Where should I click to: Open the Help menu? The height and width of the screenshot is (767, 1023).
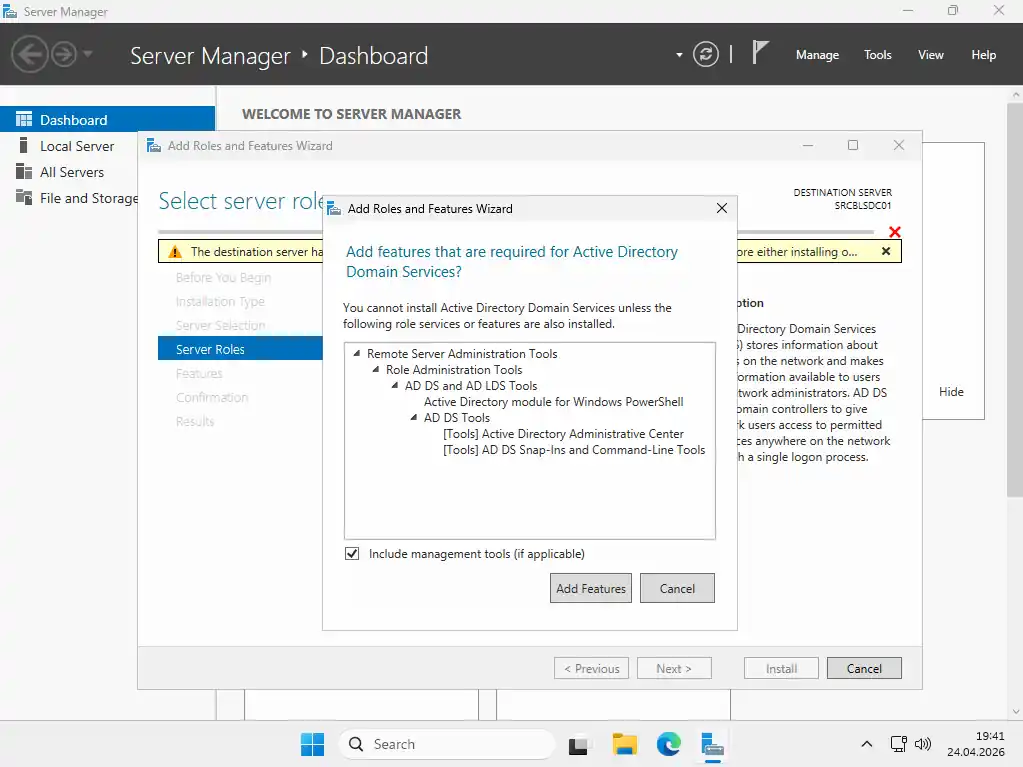pyautogui.click(x=983, y=55)
